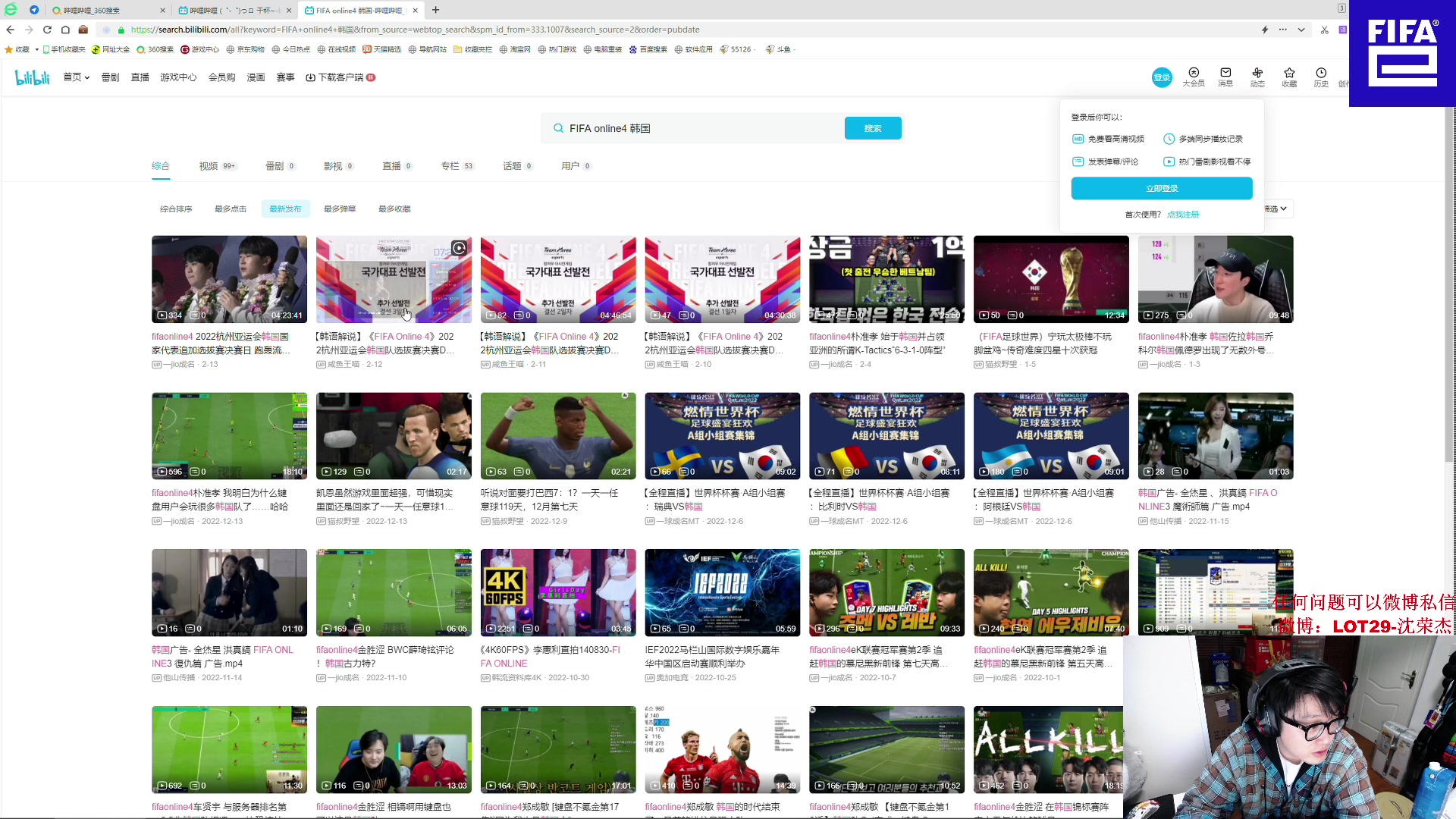1456x819 pixels.
Task: Switch to the 专栏 results tab
Action: click(457, 166)
